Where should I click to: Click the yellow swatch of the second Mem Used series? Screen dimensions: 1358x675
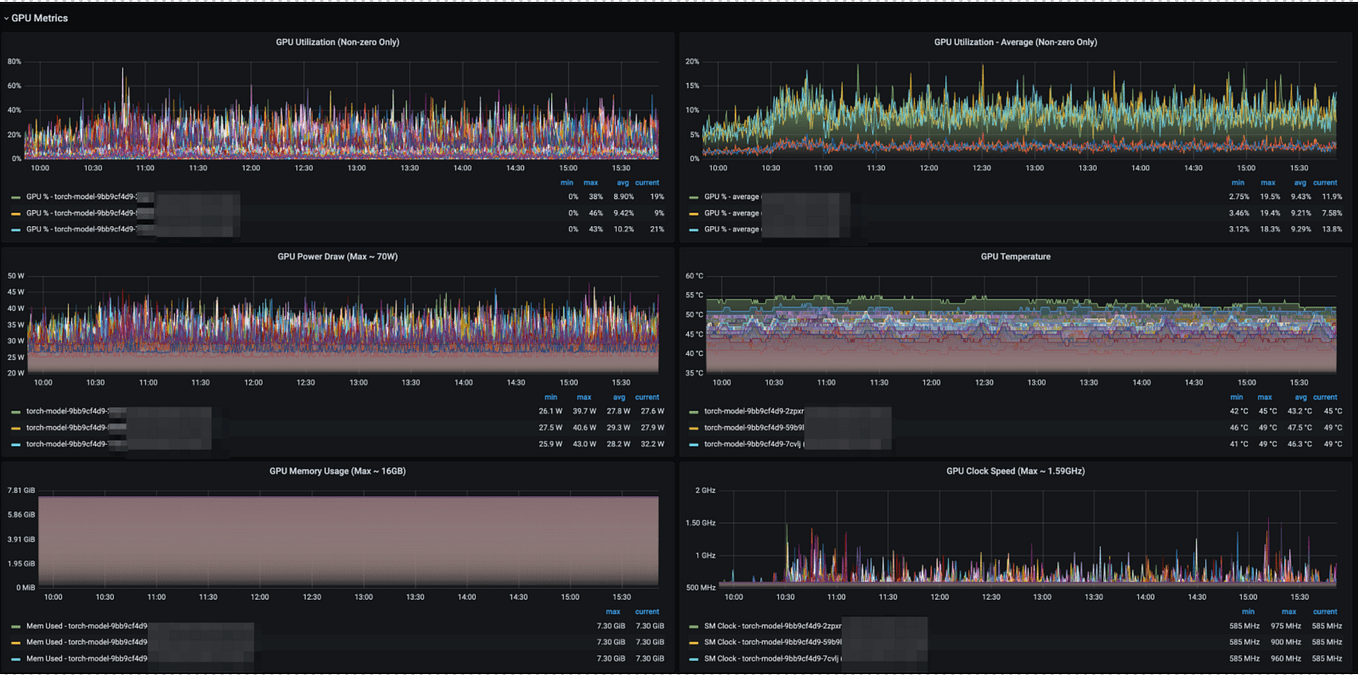tap(16, 642)
